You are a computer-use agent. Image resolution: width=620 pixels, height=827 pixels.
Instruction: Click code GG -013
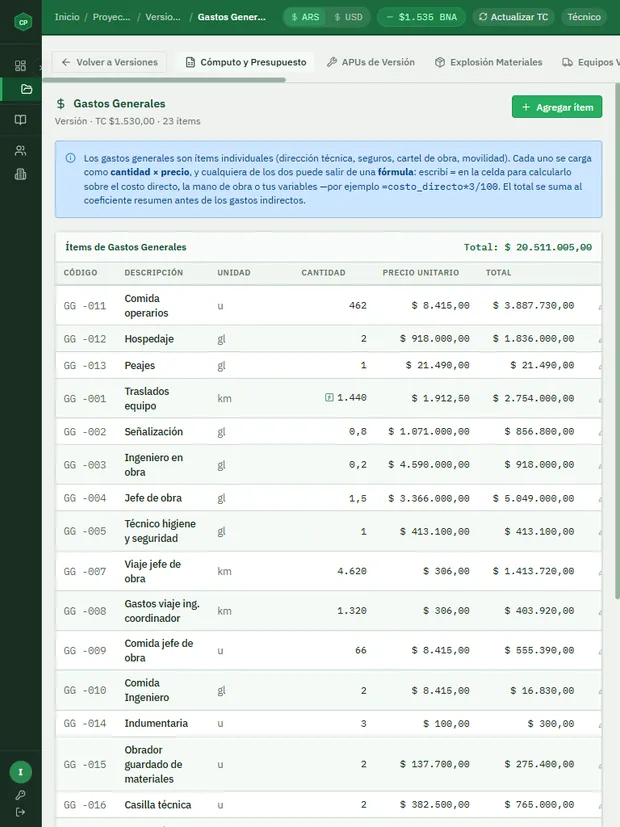click(85, 366)
